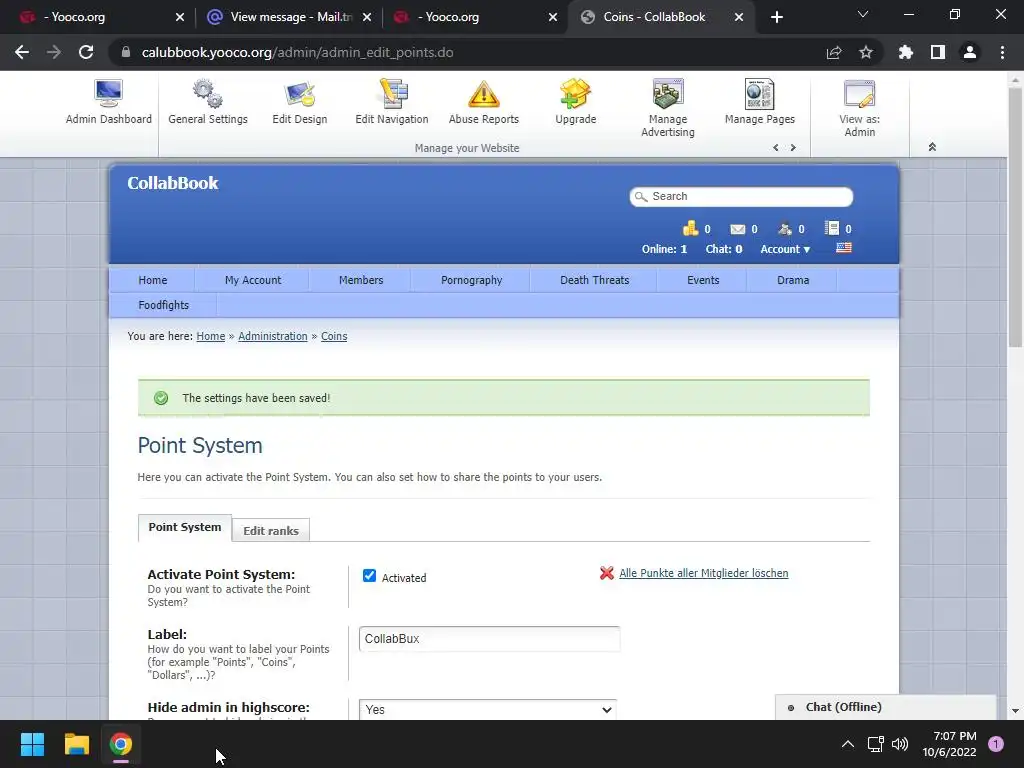Open the Hide admin in highscore dropdown
Image resolution: width=1024 pixels, height=768 pixels.
(487, 709)
